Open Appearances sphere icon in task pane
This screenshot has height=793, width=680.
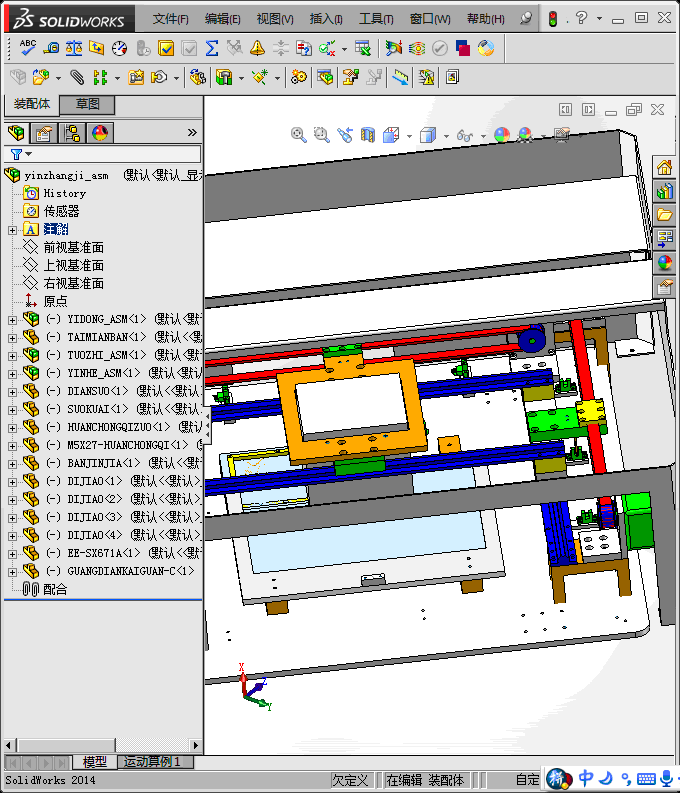[664, 263]
